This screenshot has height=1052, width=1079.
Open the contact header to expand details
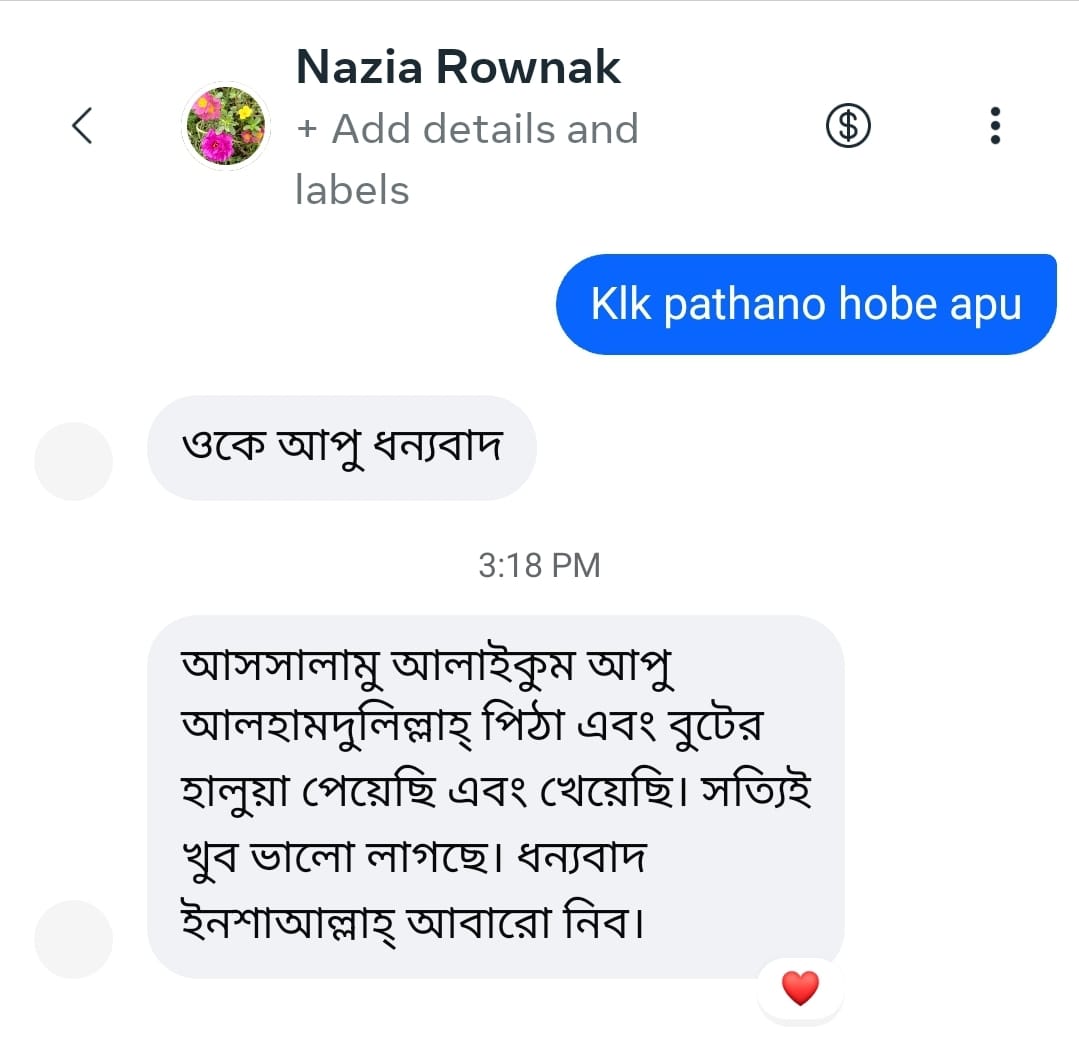(x=457, y=67)
